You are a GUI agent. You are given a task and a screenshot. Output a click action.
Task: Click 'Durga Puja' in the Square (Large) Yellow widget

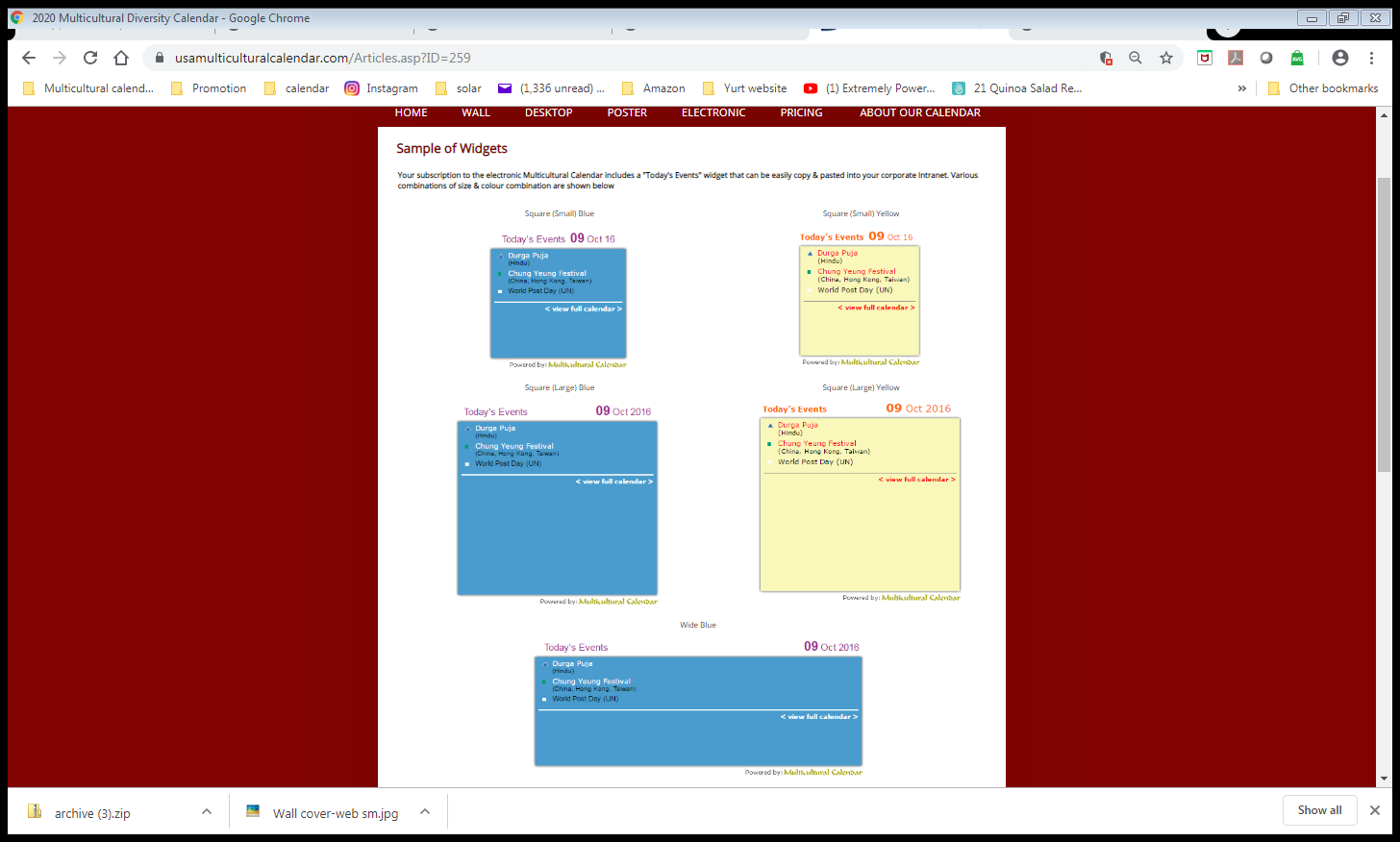798,425
